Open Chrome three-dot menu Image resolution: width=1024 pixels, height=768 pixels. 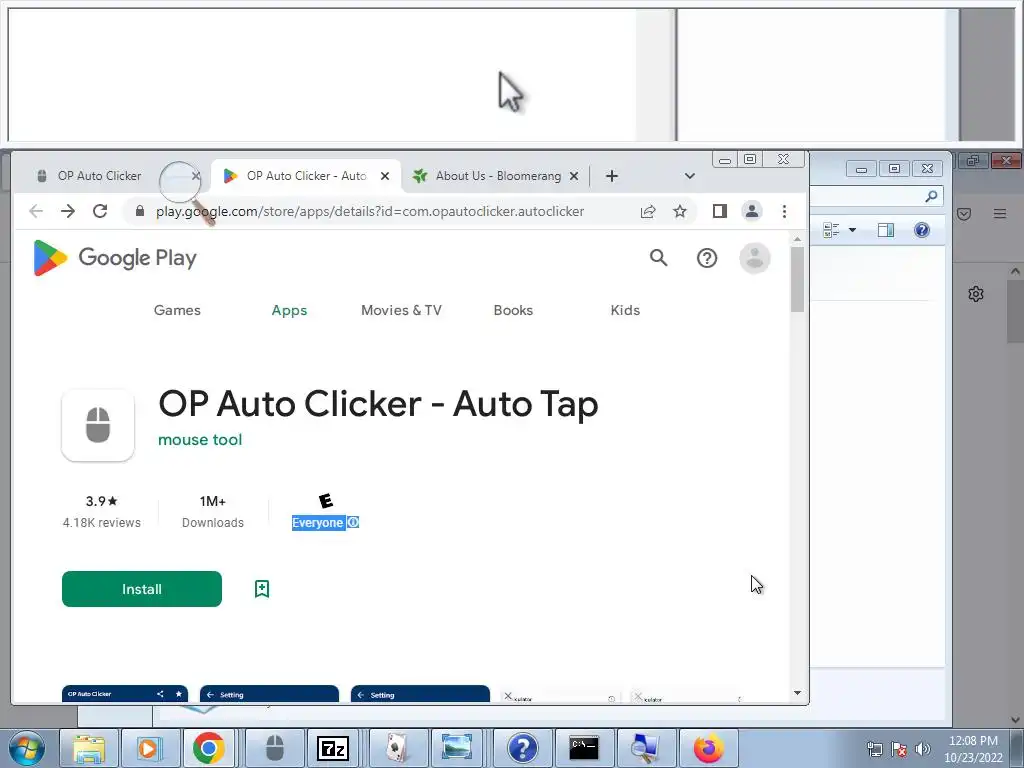(784, 211)
